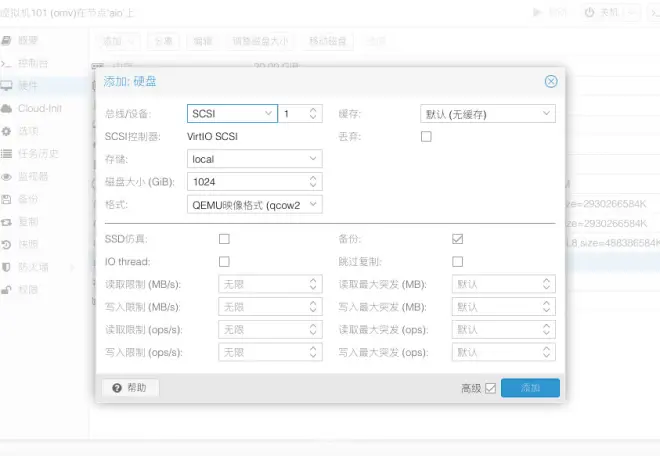Open 复制 replication icon in sidebar
The image size is (660, 456).
(6, 222)
